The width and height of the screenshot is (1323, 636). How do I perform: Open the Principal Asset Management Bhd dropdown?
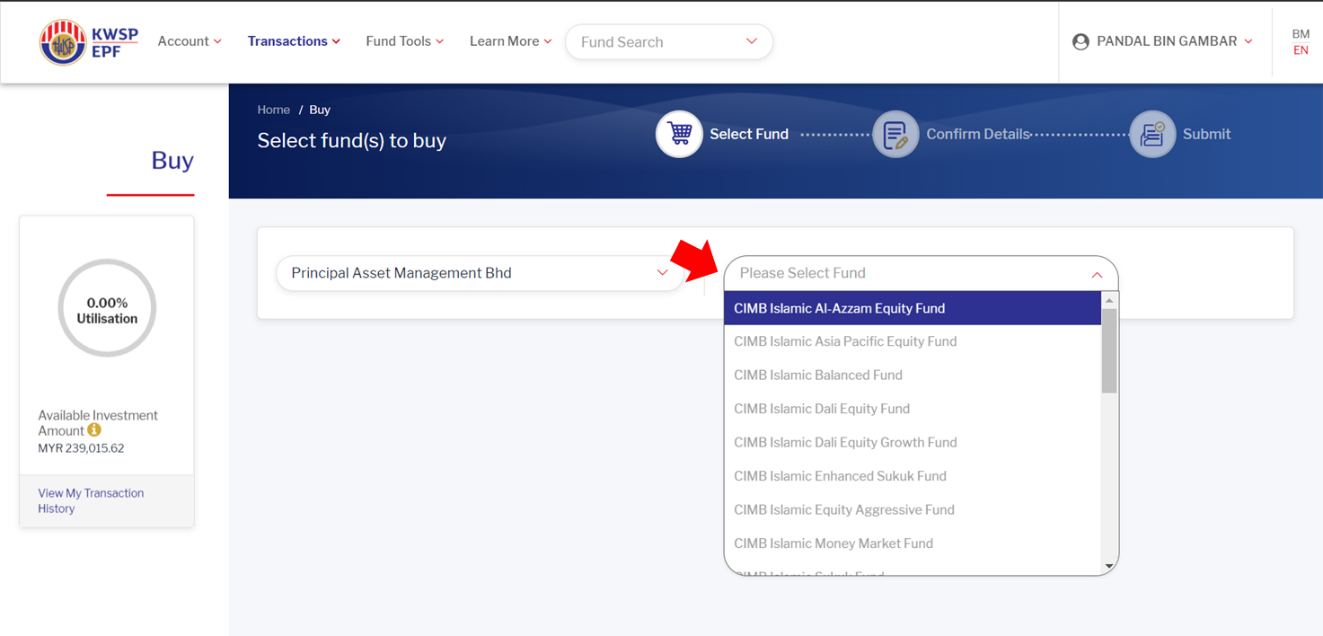pos(480,273)
